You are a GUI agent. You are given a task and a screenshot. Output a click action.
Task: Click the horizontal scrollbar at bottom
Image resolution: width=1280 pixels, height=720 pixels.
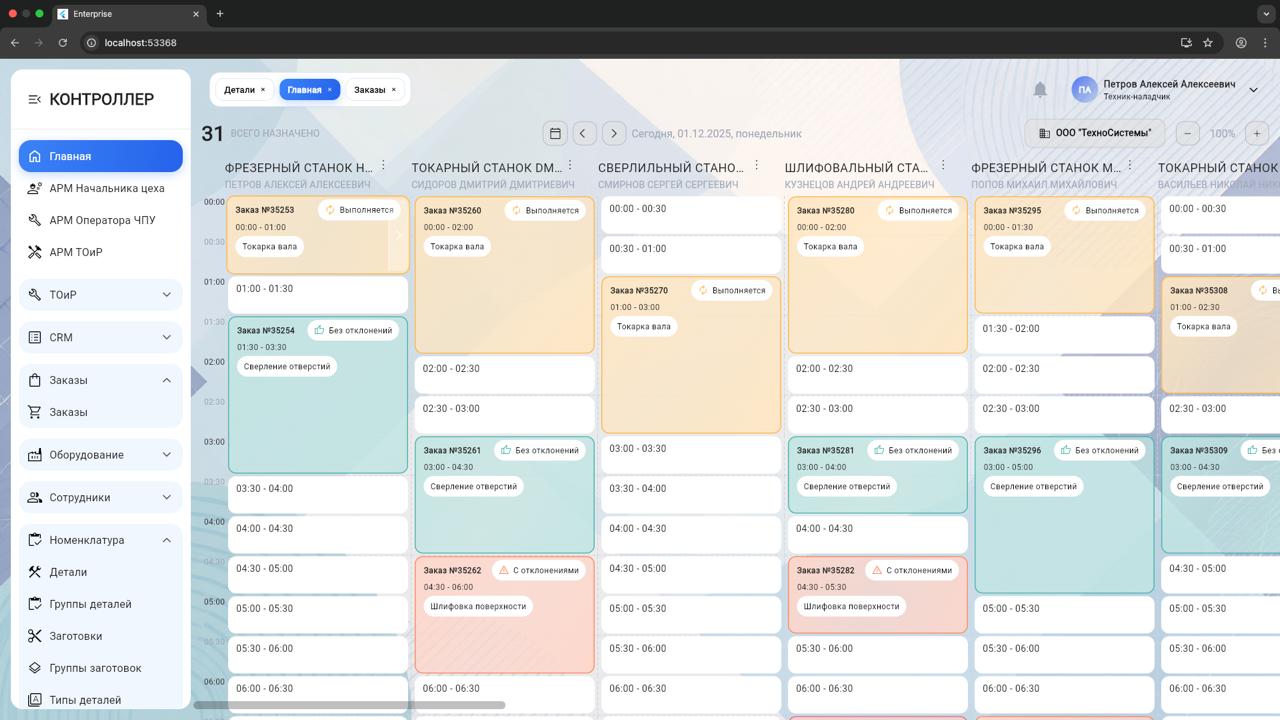[350, 705]
